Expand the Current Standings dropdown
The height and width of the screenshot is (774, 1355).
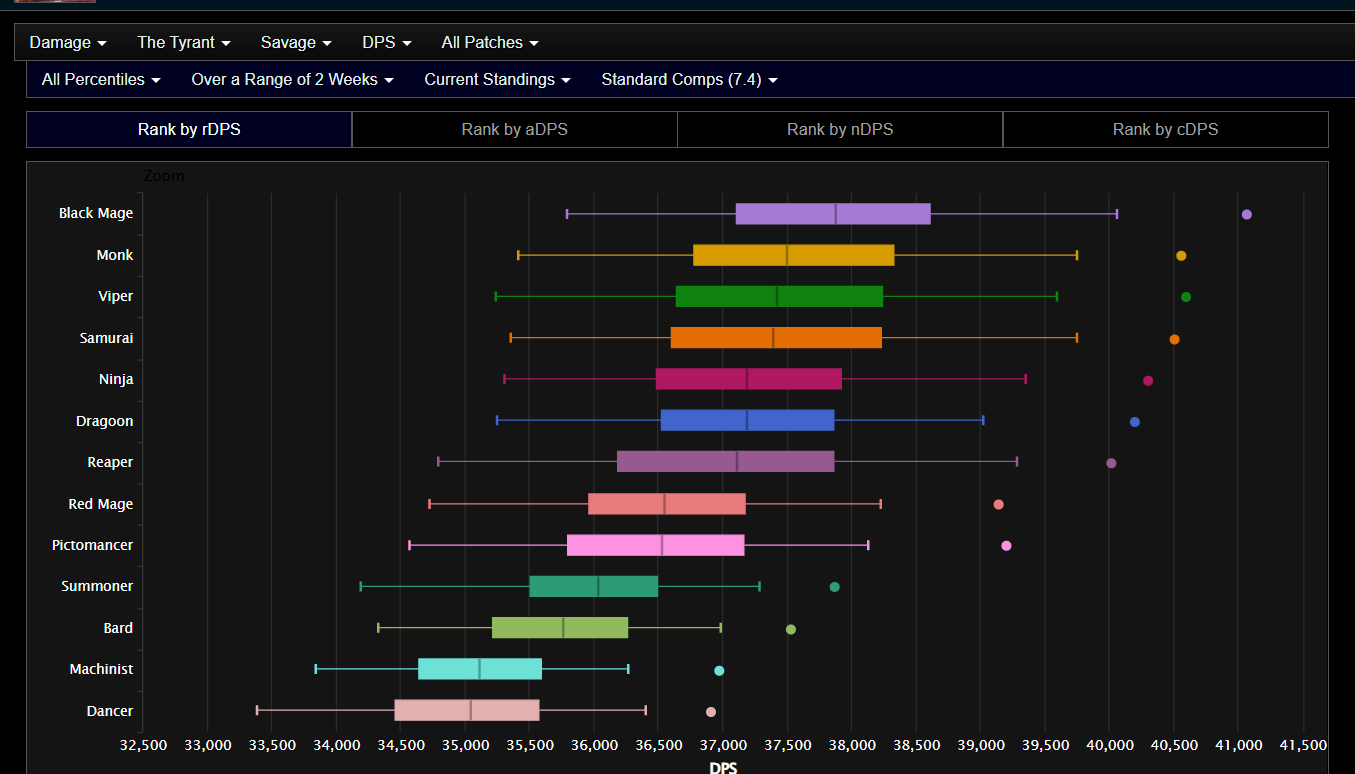click(497, 79)
